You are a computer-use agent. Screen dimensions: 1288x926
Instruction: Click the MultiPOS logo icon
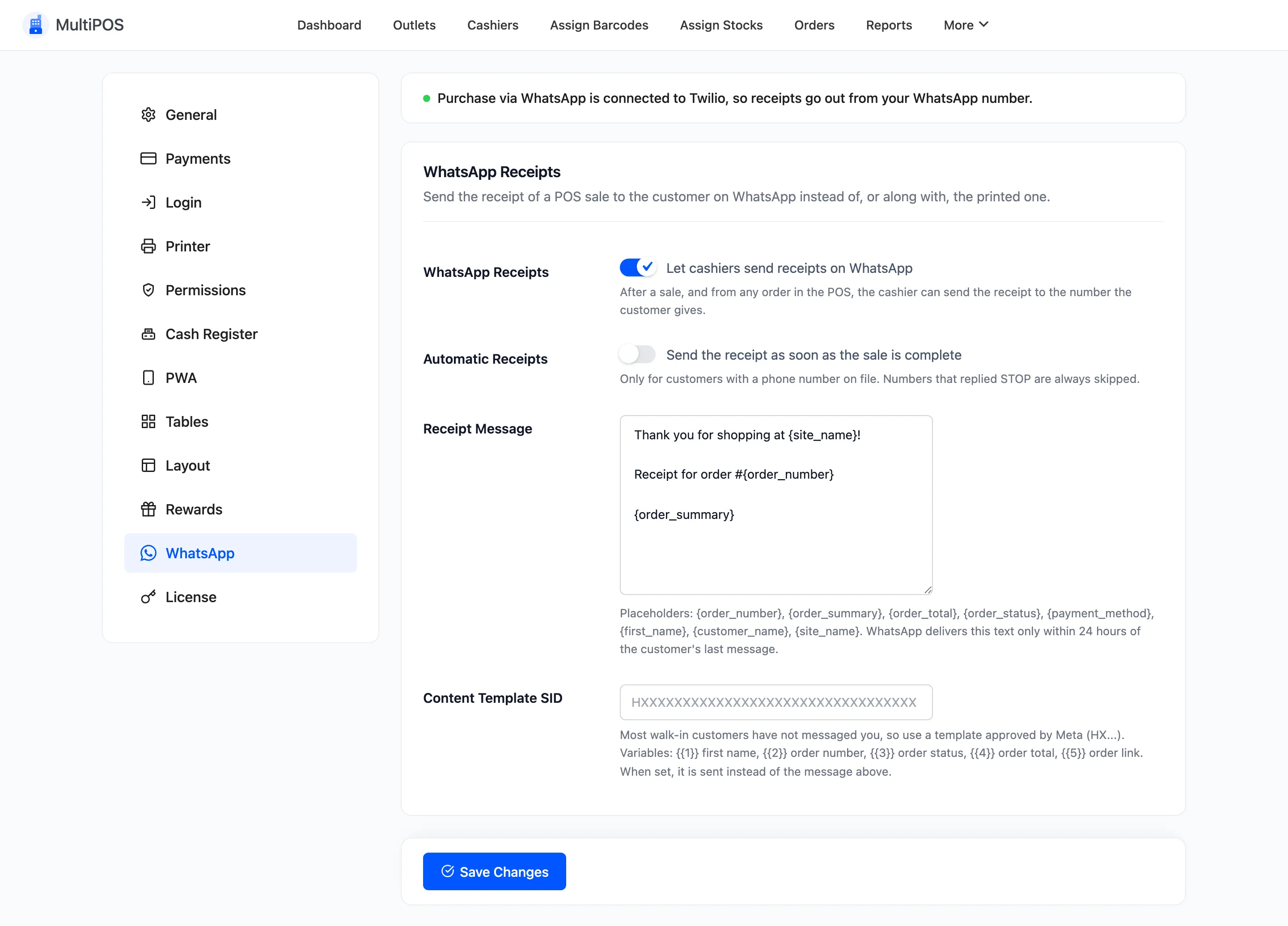[x=35, y=25]
